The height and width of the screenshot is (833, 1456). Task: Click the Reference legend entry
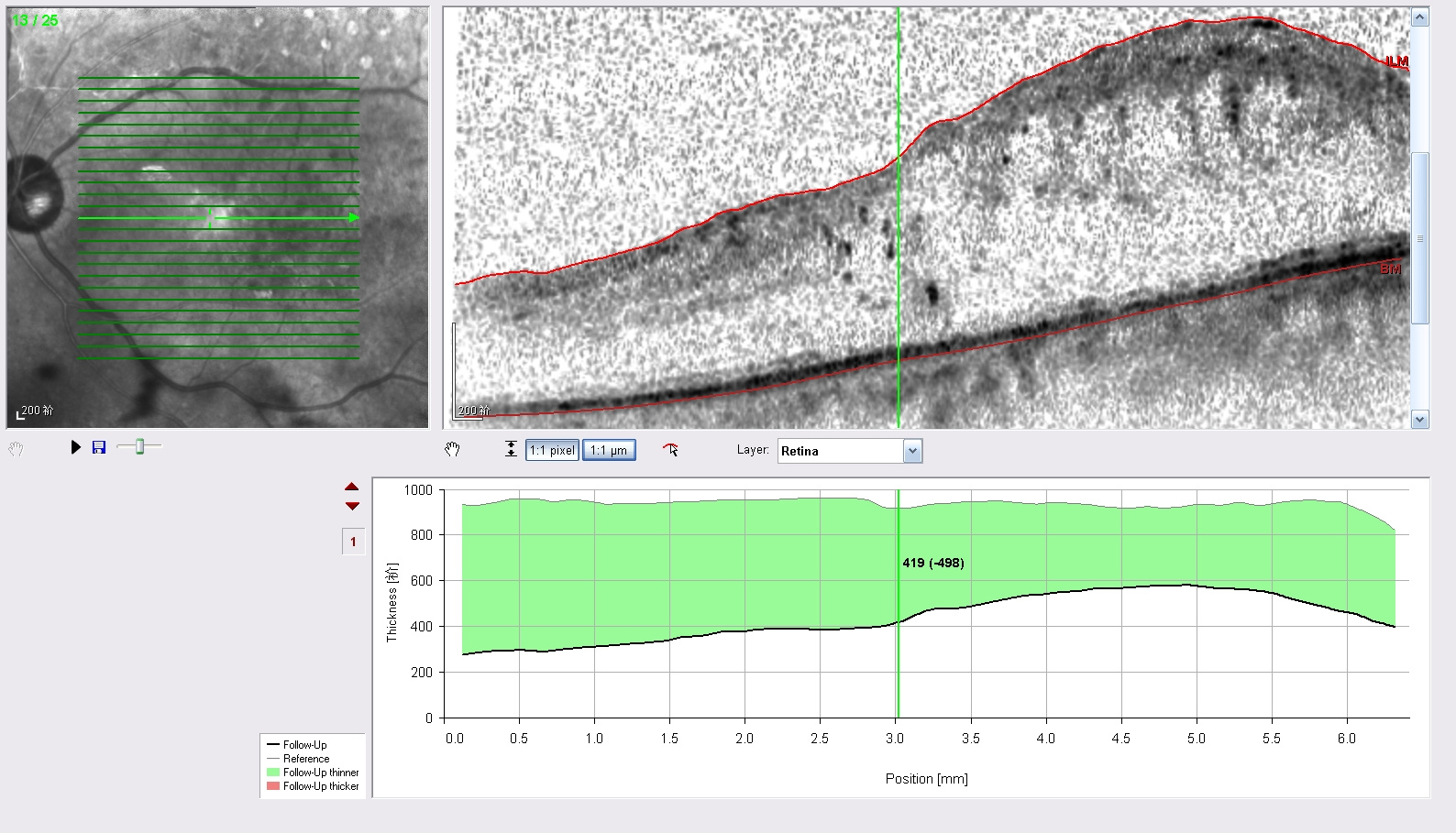[x=306, y=759]
